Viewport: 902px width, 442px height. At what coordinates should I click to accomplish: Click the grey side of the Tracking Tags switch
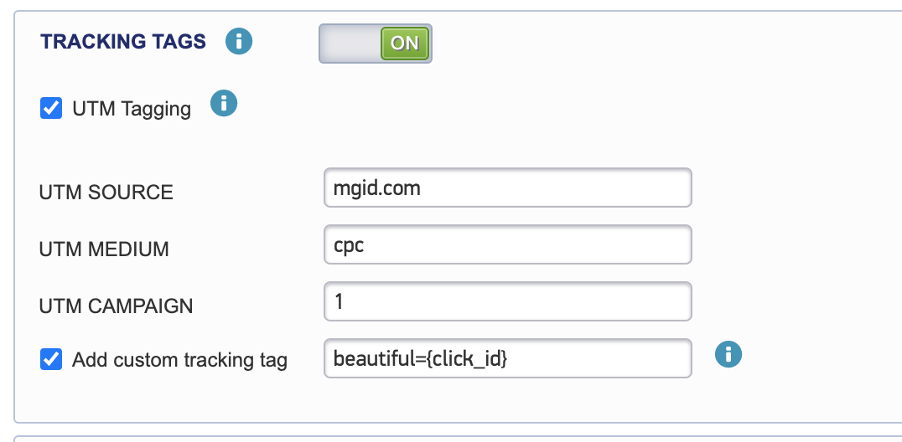tap(349, 43)
